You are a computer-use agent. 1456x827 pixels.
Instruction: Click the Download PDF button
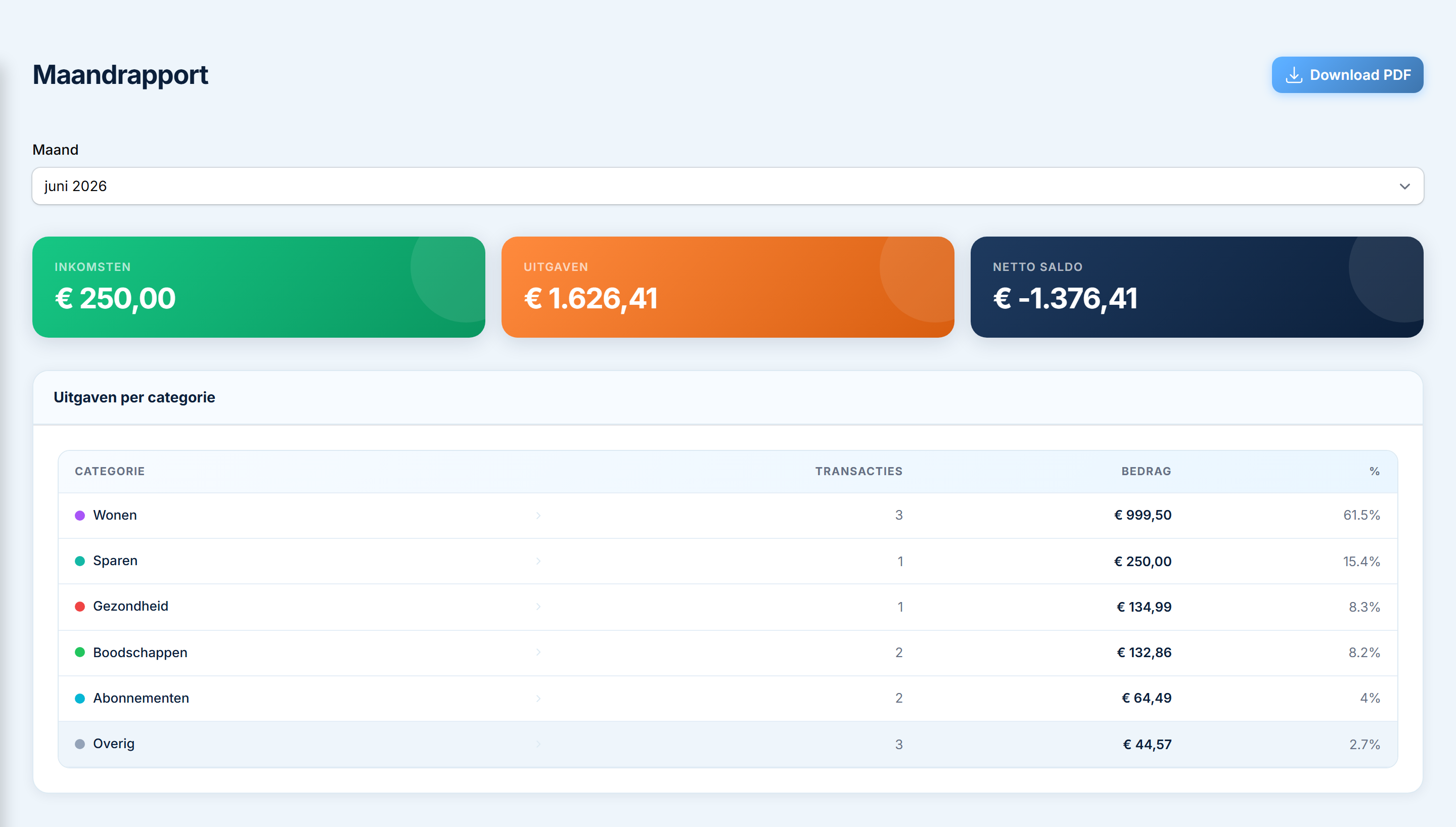click(x=1347, y=75)
